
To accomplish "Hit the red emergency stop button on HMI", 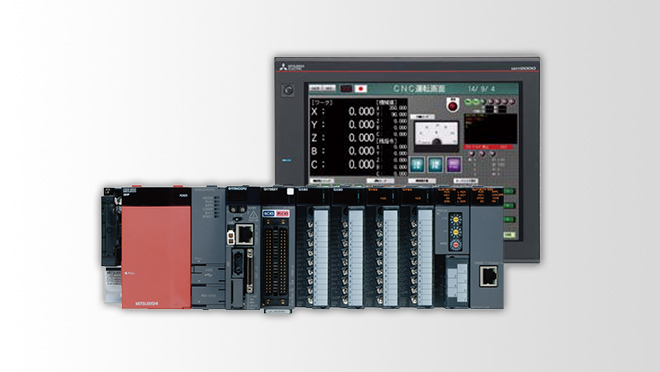I will pyautogui.click(x=452, y=105).
